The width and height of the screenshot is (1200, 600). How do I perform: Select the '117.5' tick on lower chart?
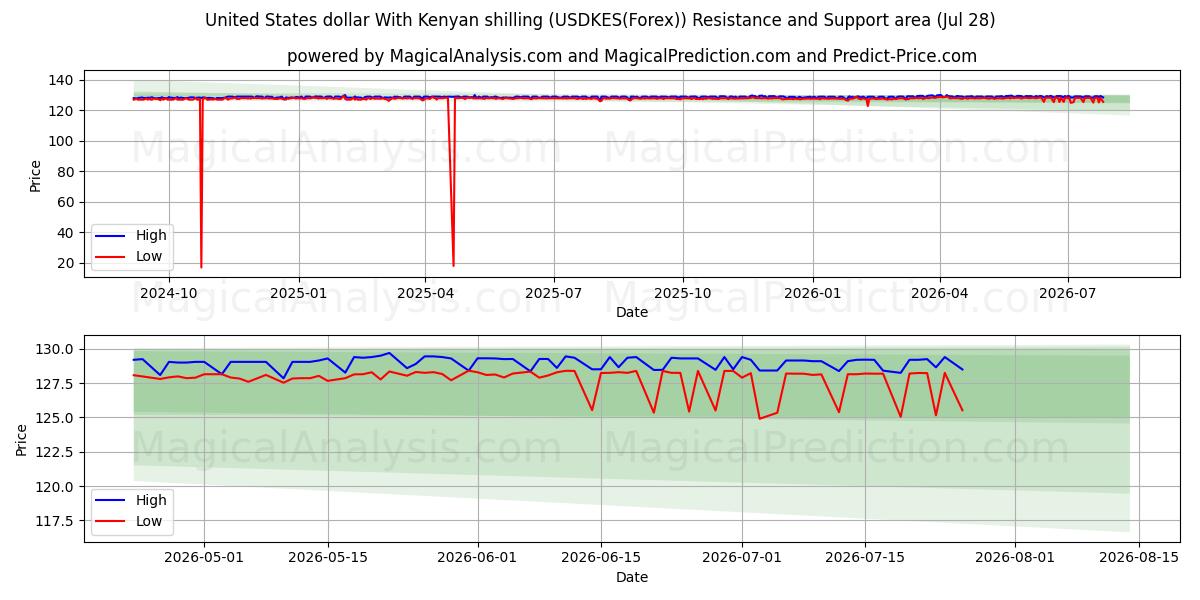[54, 521]
